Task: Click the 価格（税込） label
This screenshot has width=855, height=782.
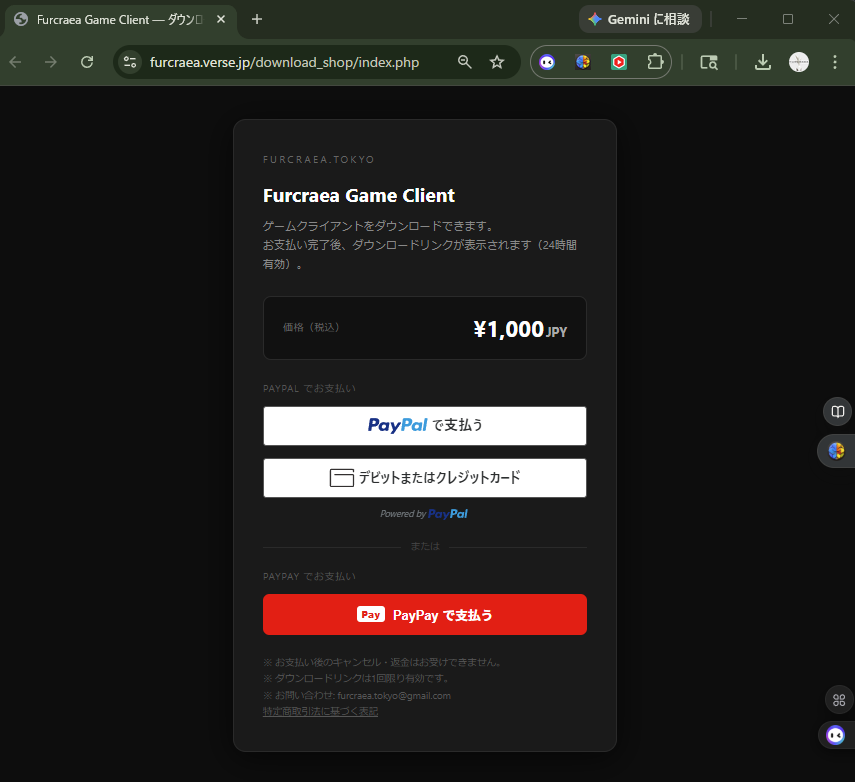Action: 311,327
